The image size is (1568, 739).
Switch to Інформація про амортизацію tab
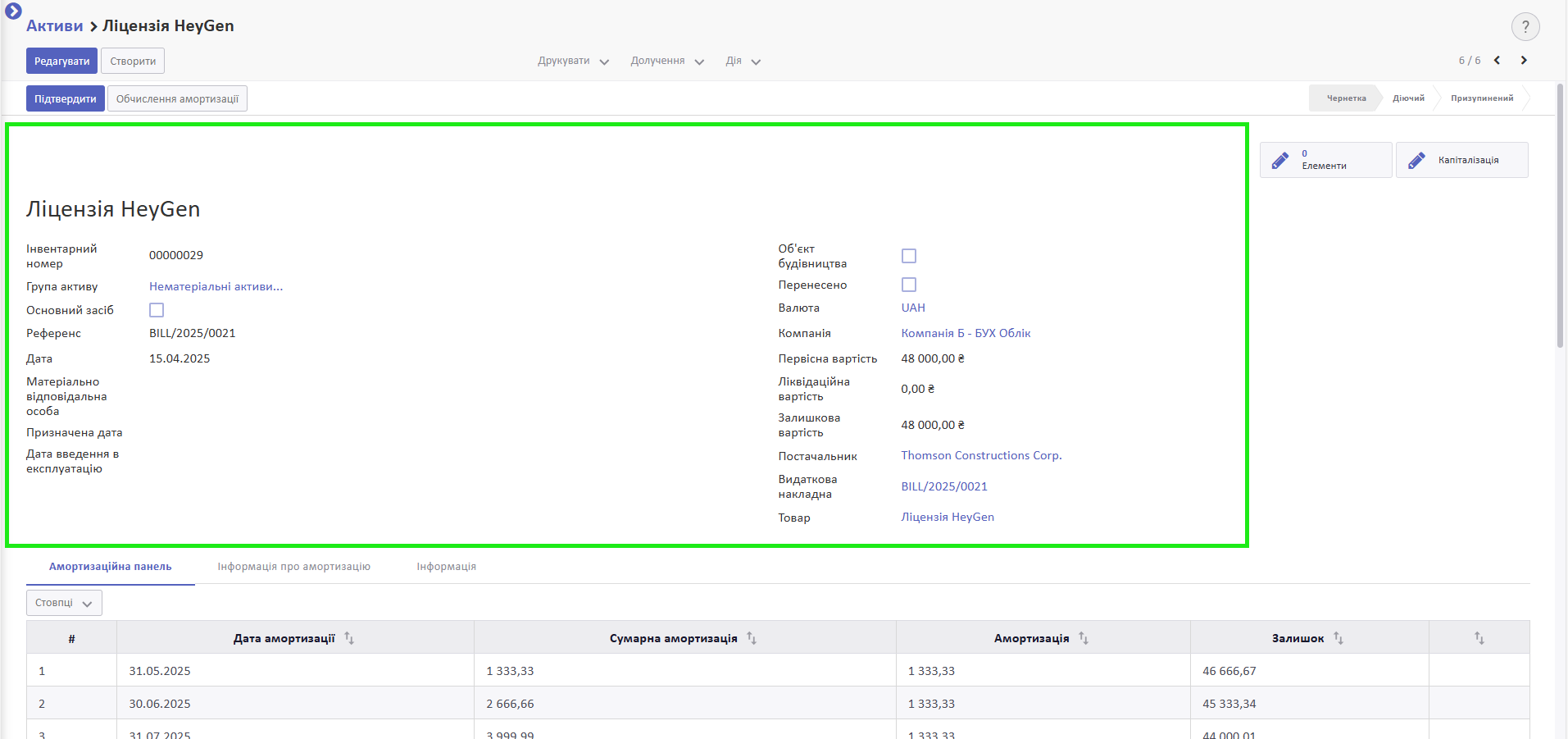(x=294, y=567)
